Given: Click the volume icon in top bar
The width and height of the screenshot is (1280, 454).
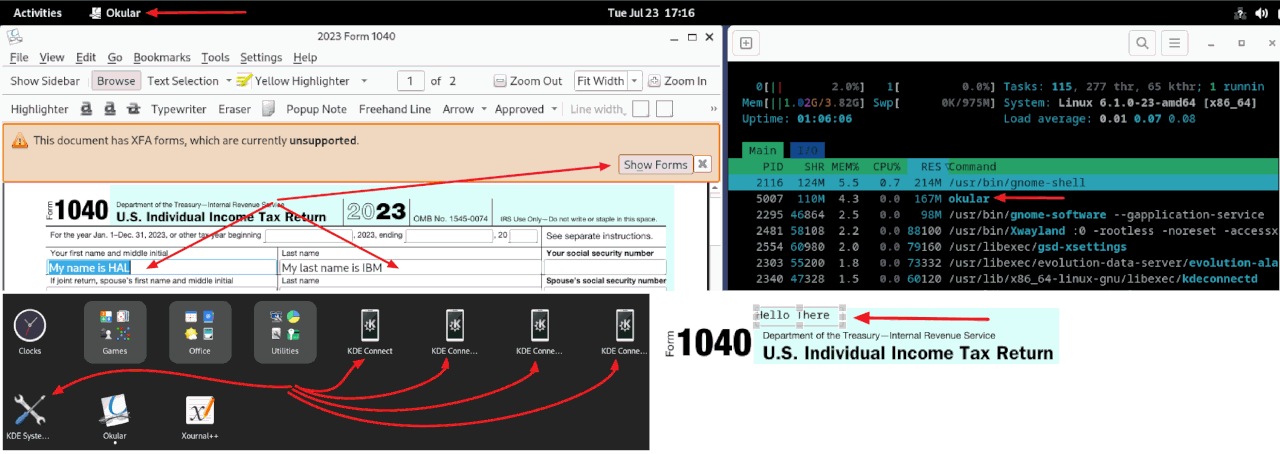Looking at the screenshot, I should tap(1260, 13).
